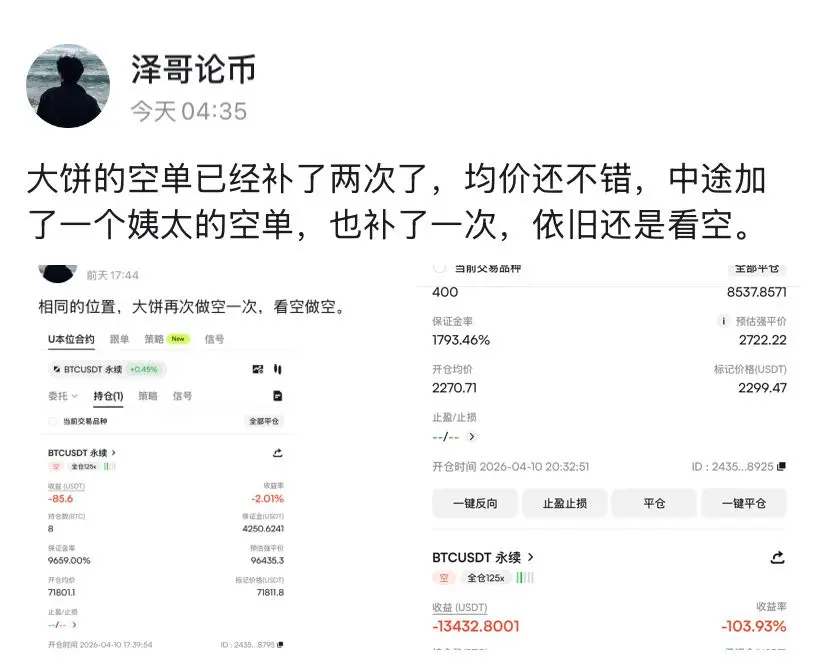828x664 pixels.
Task: Select the 开仓时间 2026-04-10 20:32:51 line
Action: [x=511, y=467]
